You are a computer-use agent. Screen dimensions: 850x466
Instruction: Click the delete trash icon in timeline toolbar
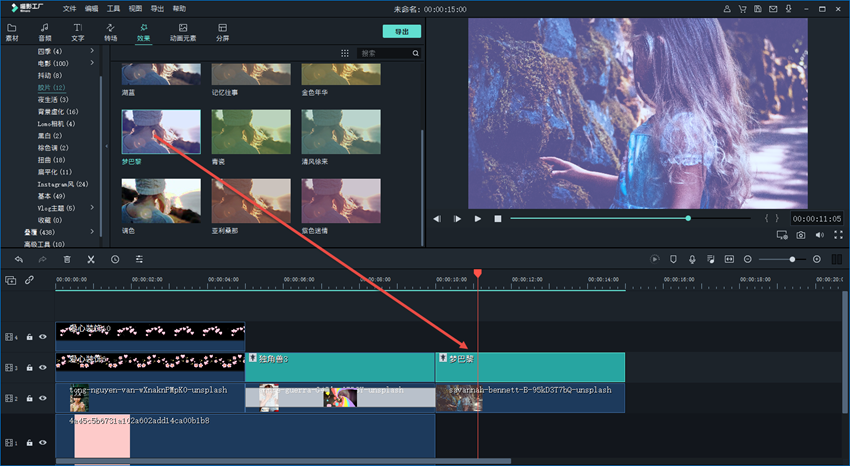tap(67, 259)
